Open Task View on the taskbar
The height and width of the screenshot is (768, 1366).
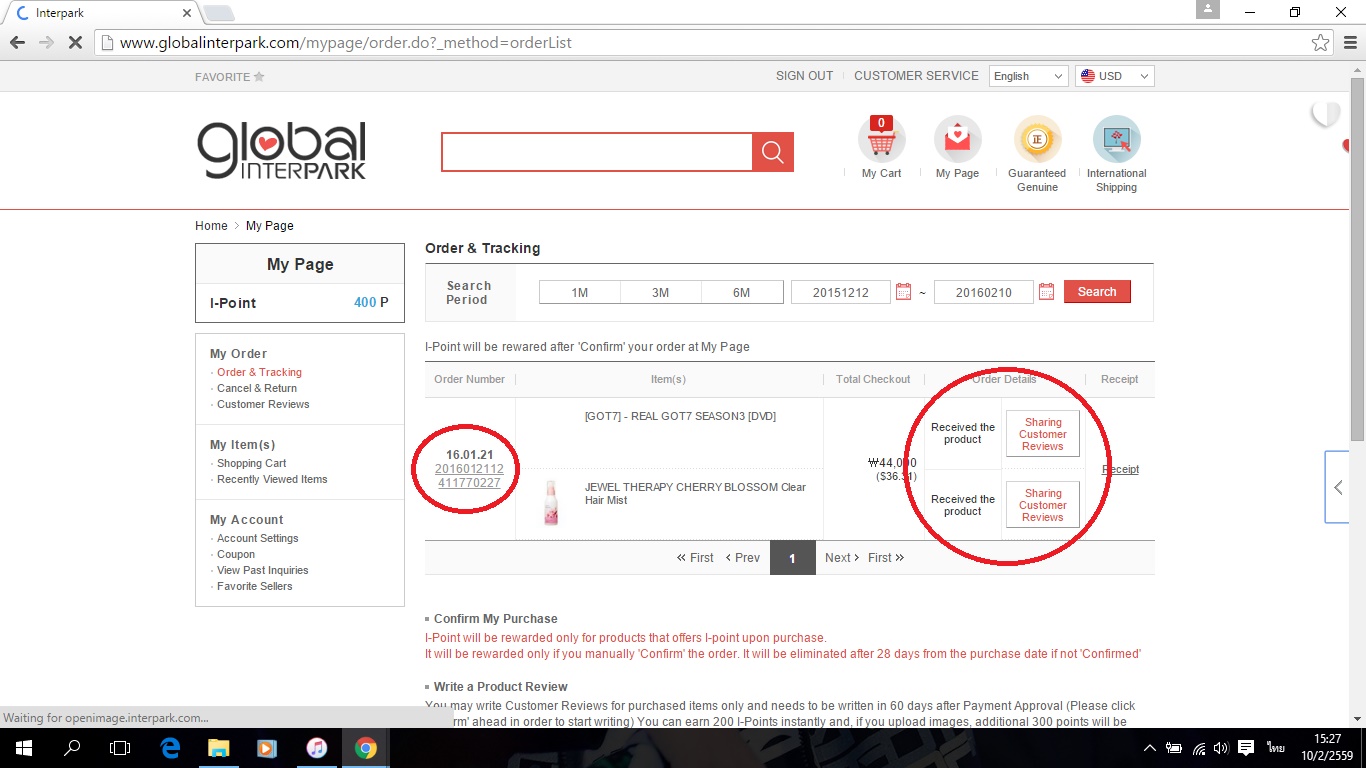(x=120, y=748)
